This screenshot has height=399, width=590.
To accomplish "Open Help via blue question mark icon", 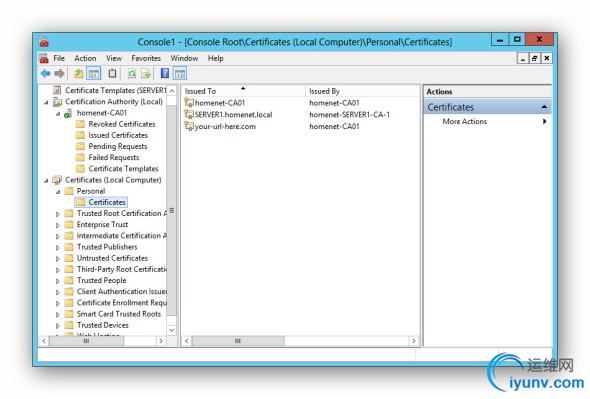I will point(165,73).
